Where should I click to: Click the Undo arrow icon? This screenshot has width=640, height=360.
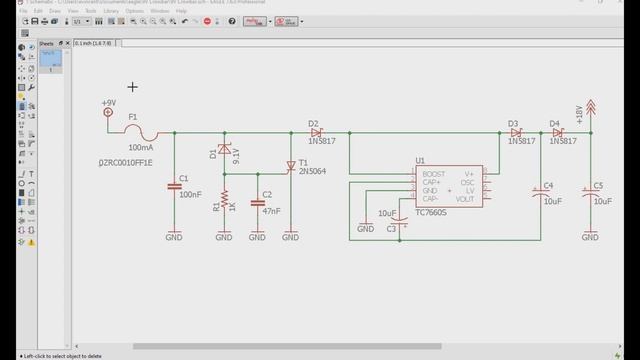(185, 21)
